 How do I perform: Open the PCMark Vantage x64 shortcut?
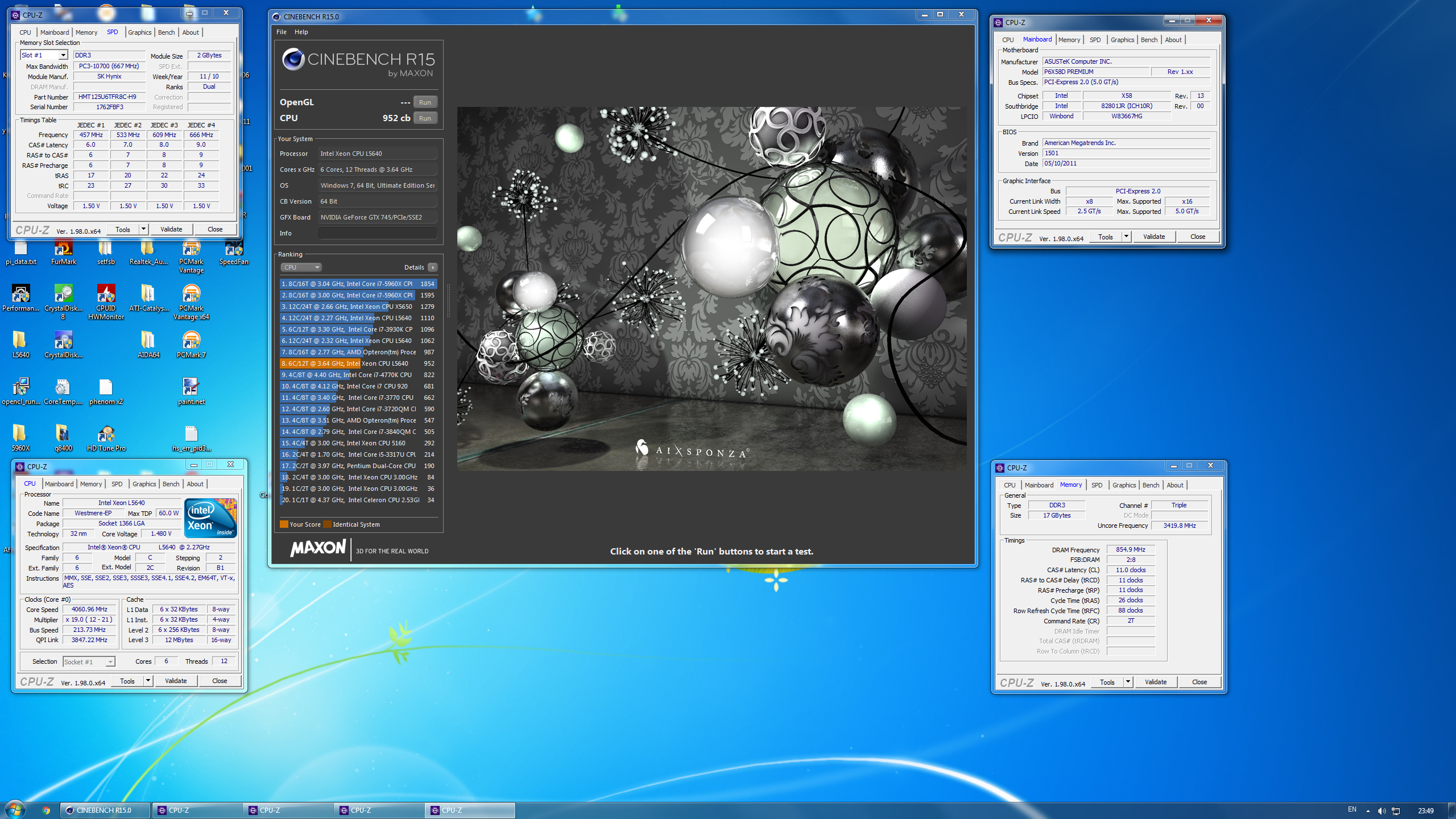[x=191, y=302]
